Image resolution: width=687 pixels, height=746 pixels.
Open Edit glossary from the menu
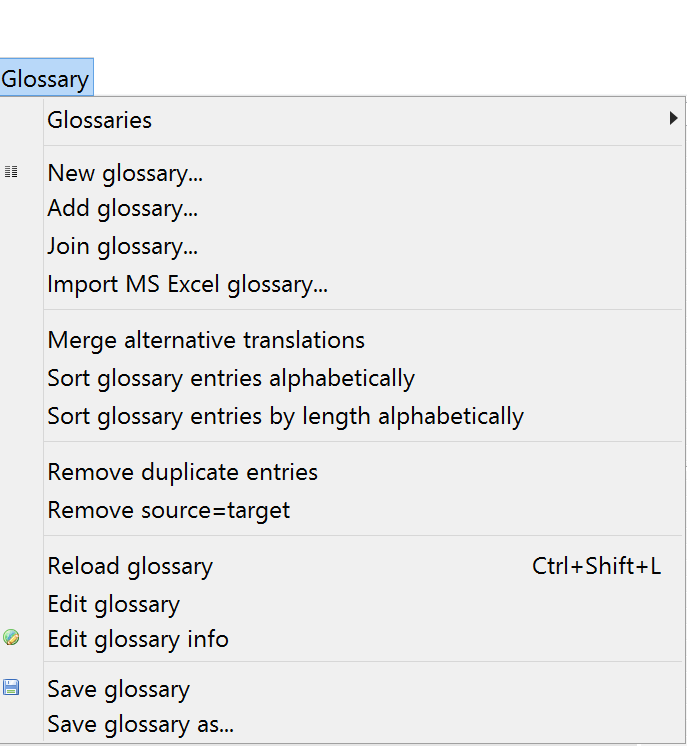tap(113, 604)
